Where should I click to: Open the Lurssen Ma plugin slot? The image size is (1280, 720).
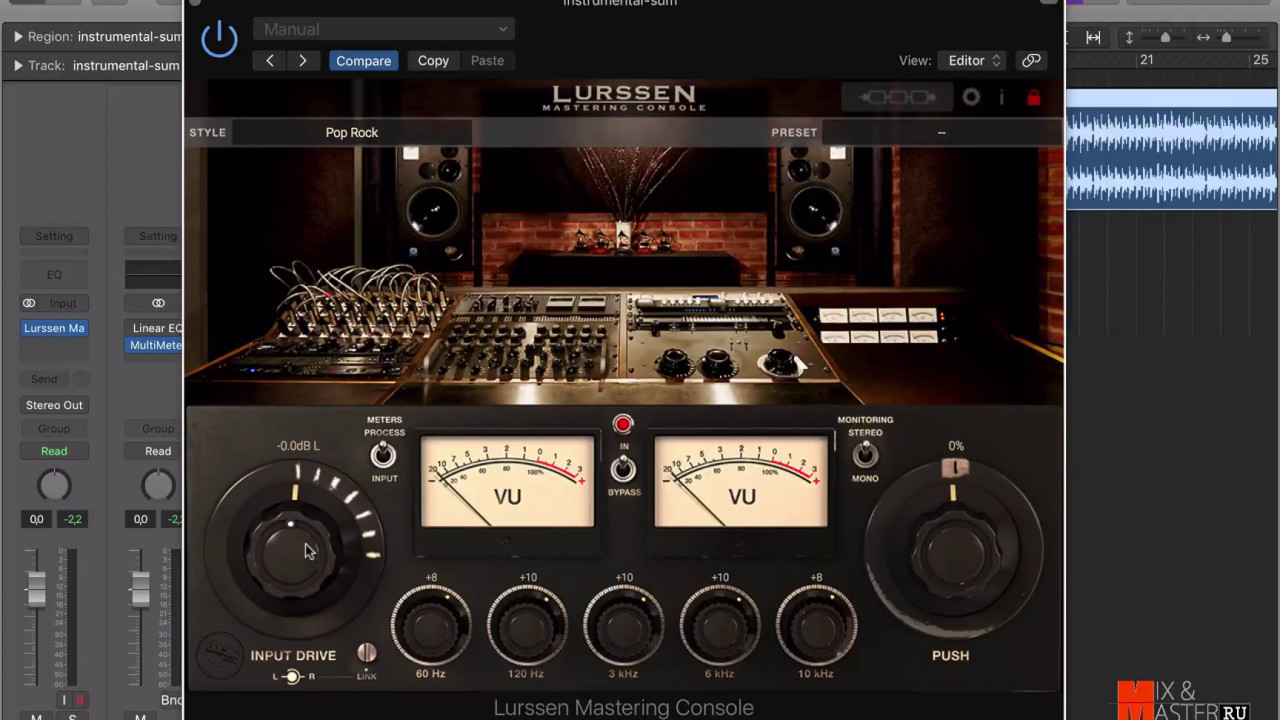click(54, 328)
